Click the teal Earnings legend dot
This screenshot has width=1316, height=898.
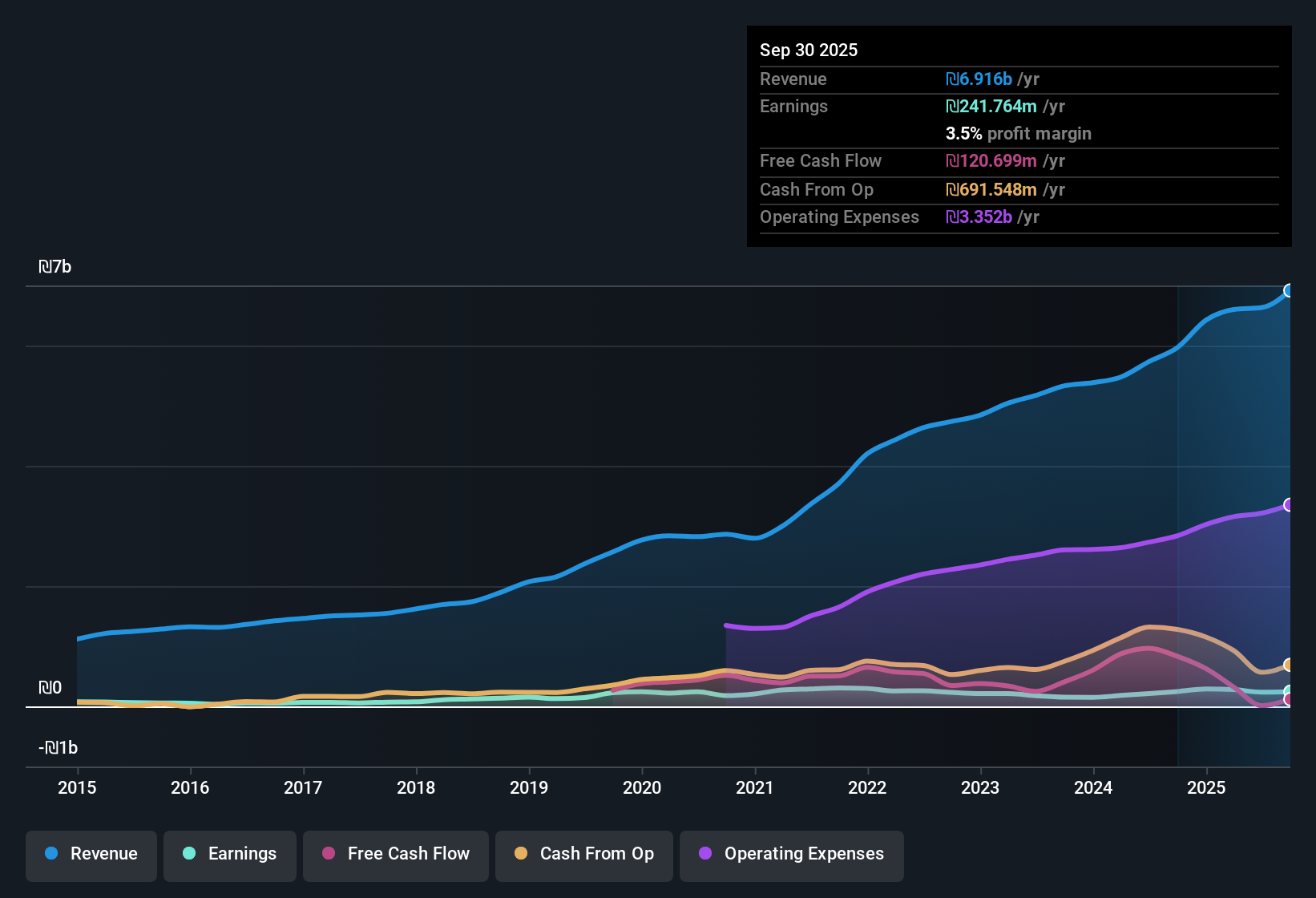(x=189, y=854)
